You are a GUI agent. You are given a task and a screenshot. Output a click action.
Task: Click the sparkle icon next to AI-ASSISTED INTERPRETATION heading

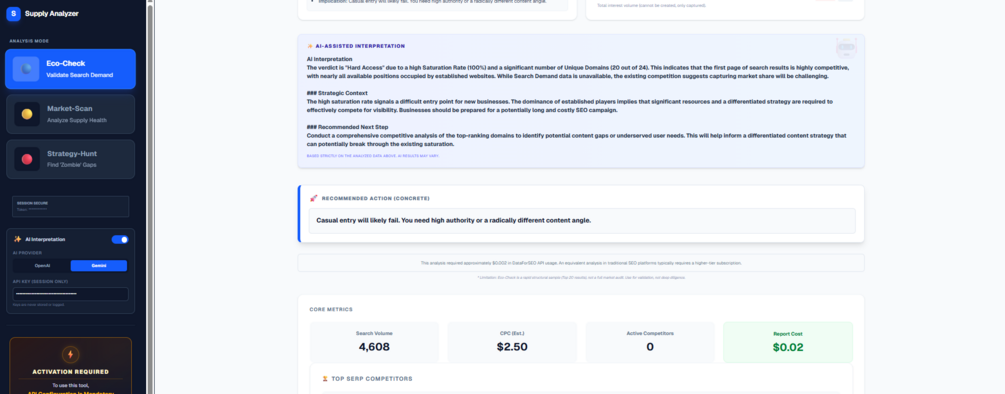point(310,46)
